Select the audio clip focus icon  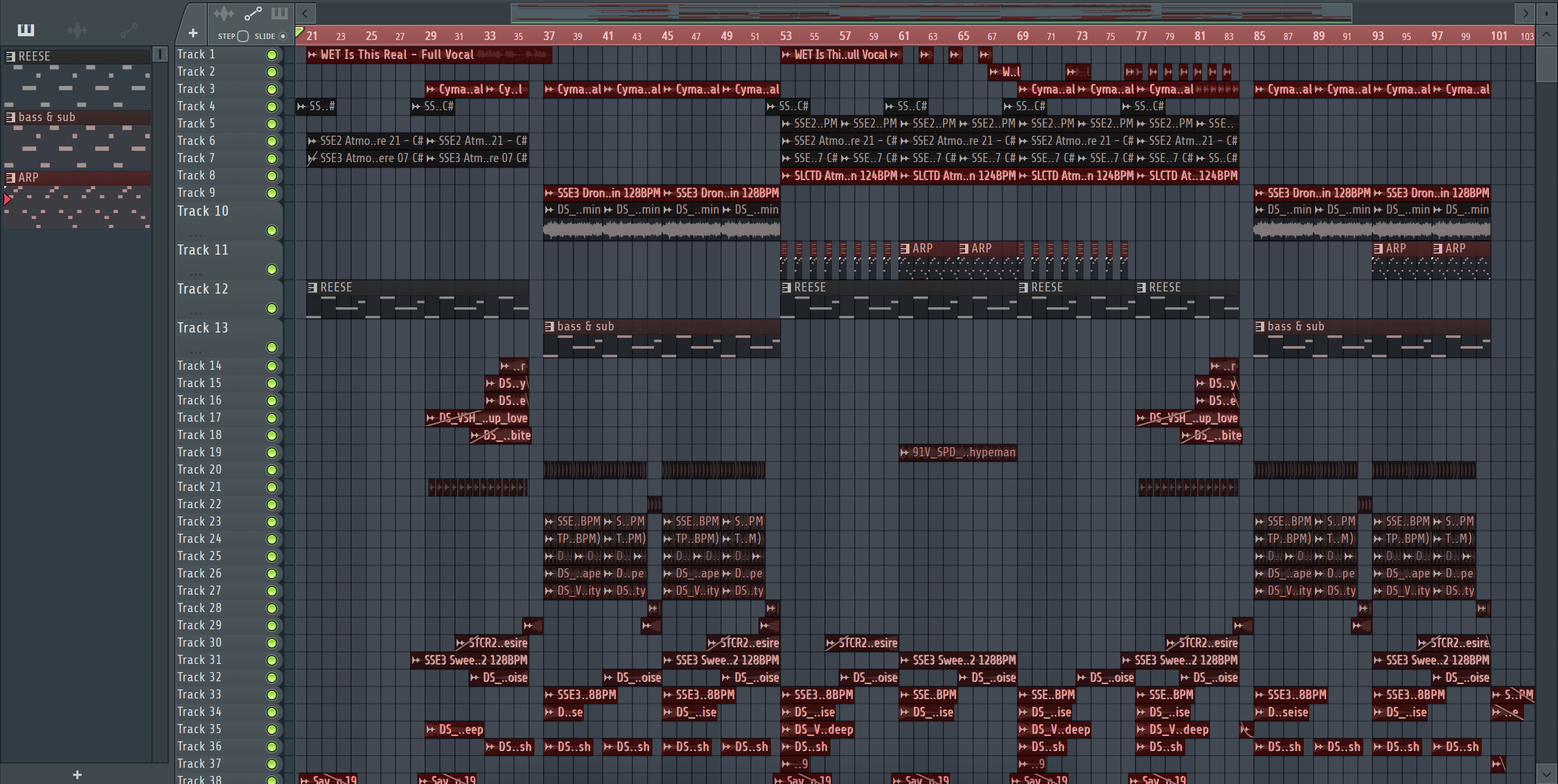click(x=223, y=14)
